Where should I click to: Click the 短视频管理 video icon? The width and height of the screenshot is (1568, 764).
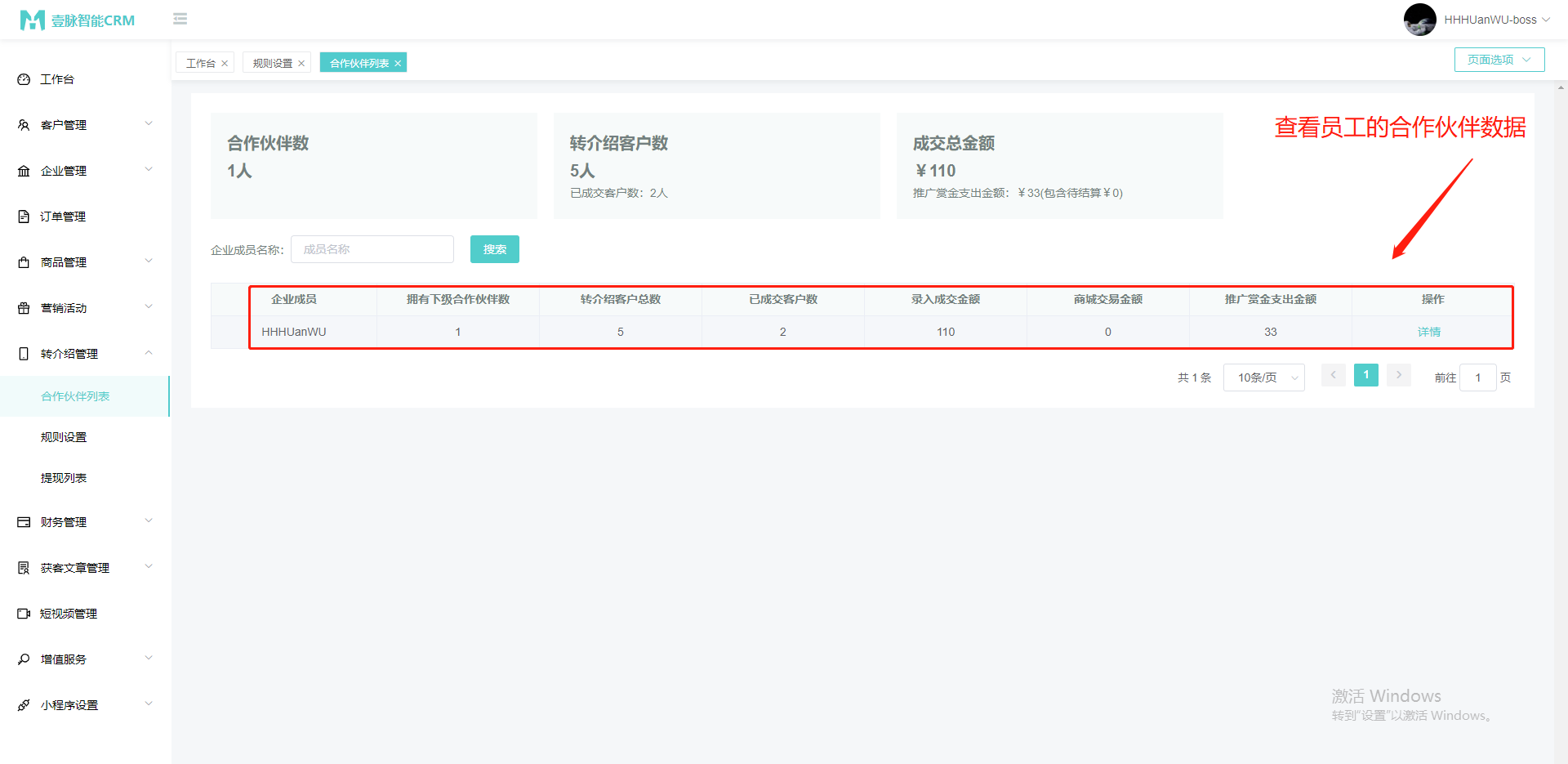click(x=24, y=614)
